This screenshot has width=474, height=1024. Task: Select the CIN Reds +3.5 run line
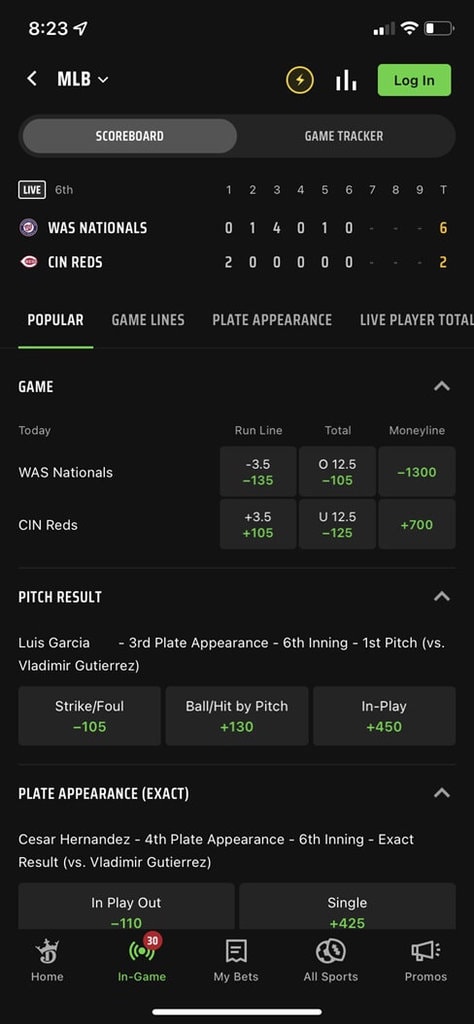258,524
